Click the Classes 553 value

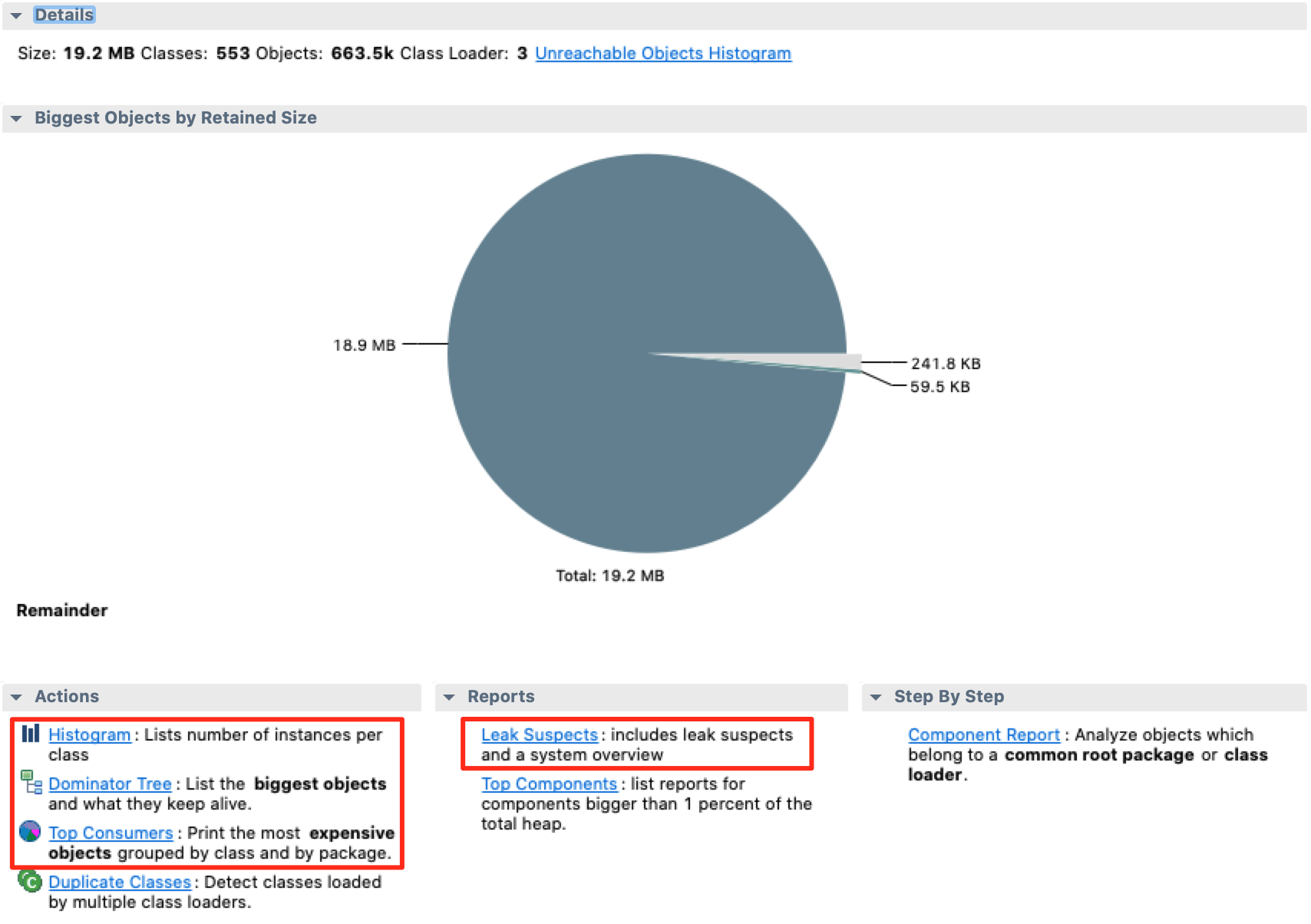click(x=233, y=53)
